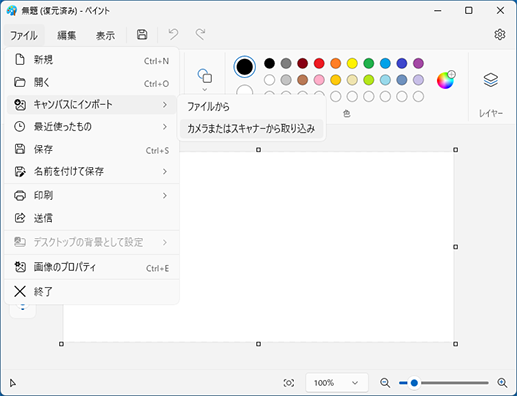The height and width of the screenshot is (396, 517).
Task: Open the 100% zoom level dropdown
Action: click(x=337, y=383)
